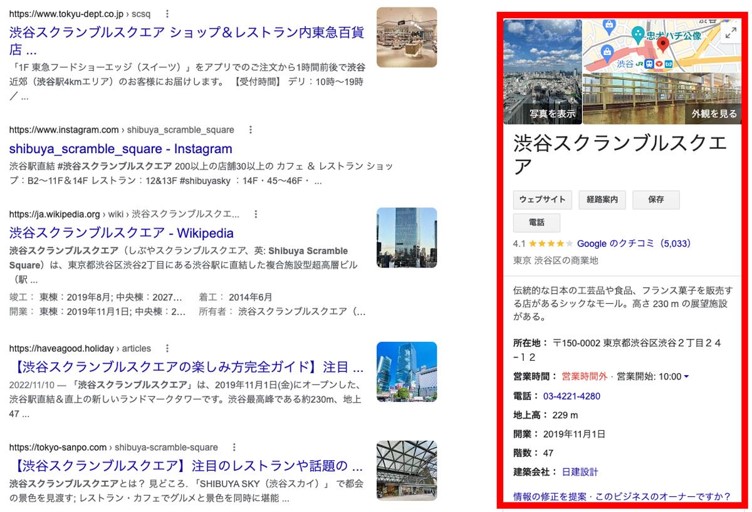Click 所有者 field in Wikipedia result
Image resolution: width=752 pixels, height=512 pixels.
pyautogui.click(x=282, y=312)
